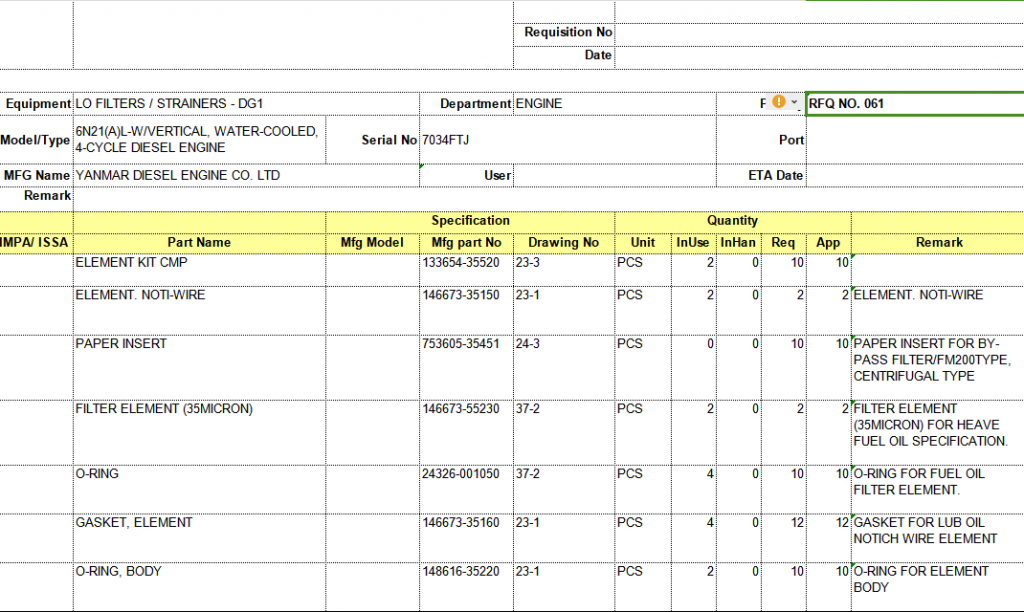Screen dimensions: 1024x612
Task: Select the O-RING, BODY remark cell
Action: pos(937,580)
